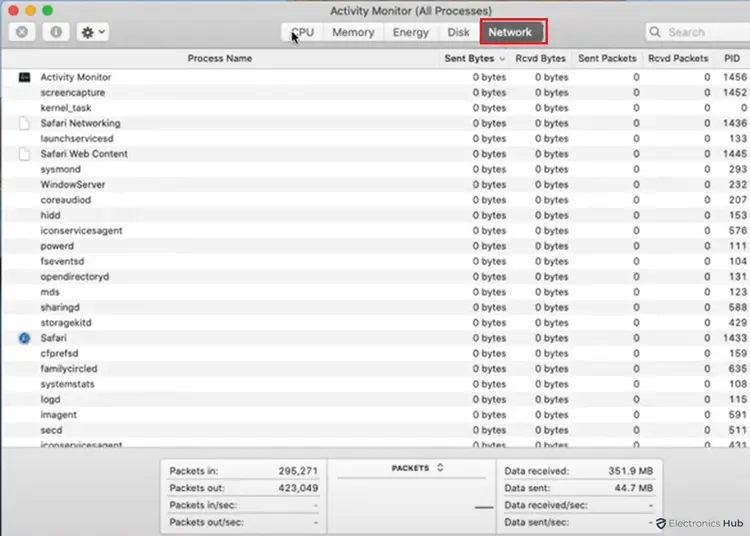750x536 pixels.
Task: Sort by the Process Name column
Action: tap(220, 58)
